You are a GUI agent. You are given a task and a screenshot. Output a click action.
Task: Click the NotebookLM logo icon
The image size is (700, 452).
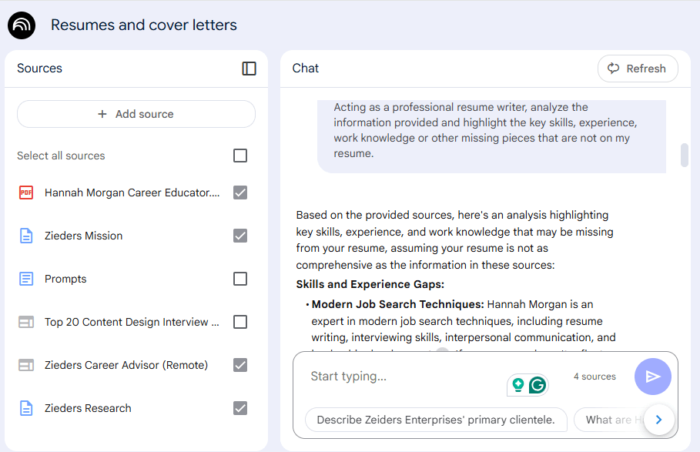click(21, 25)
